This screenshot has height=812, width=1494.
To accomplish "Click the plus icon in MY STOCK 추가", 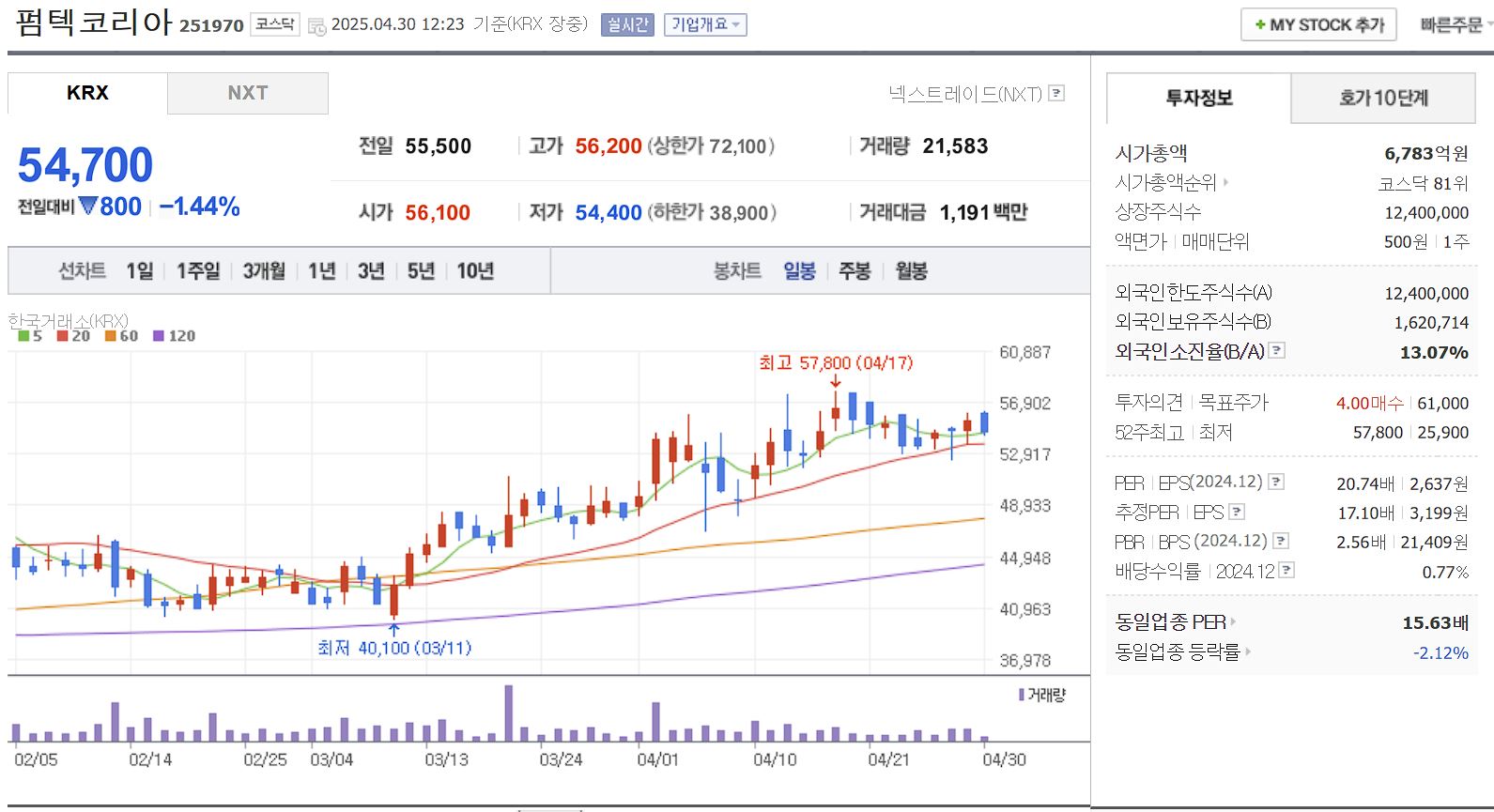I will pyautogui.click(x=1260, y=24).
